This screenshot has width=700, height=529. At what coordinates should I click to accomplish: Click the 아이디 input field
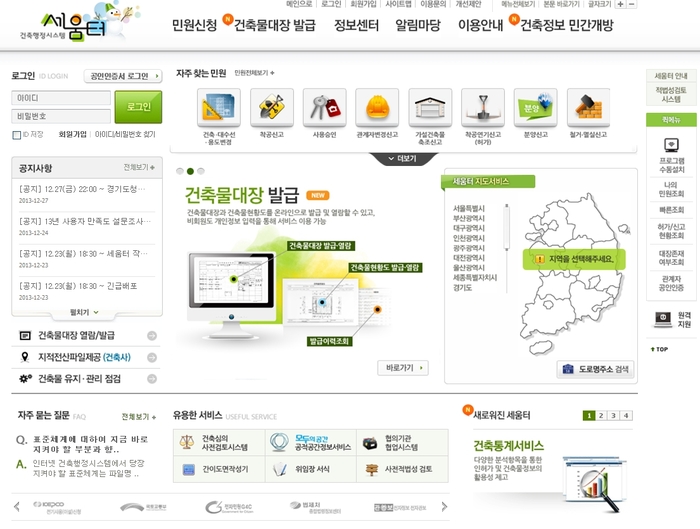click(60, 99)
